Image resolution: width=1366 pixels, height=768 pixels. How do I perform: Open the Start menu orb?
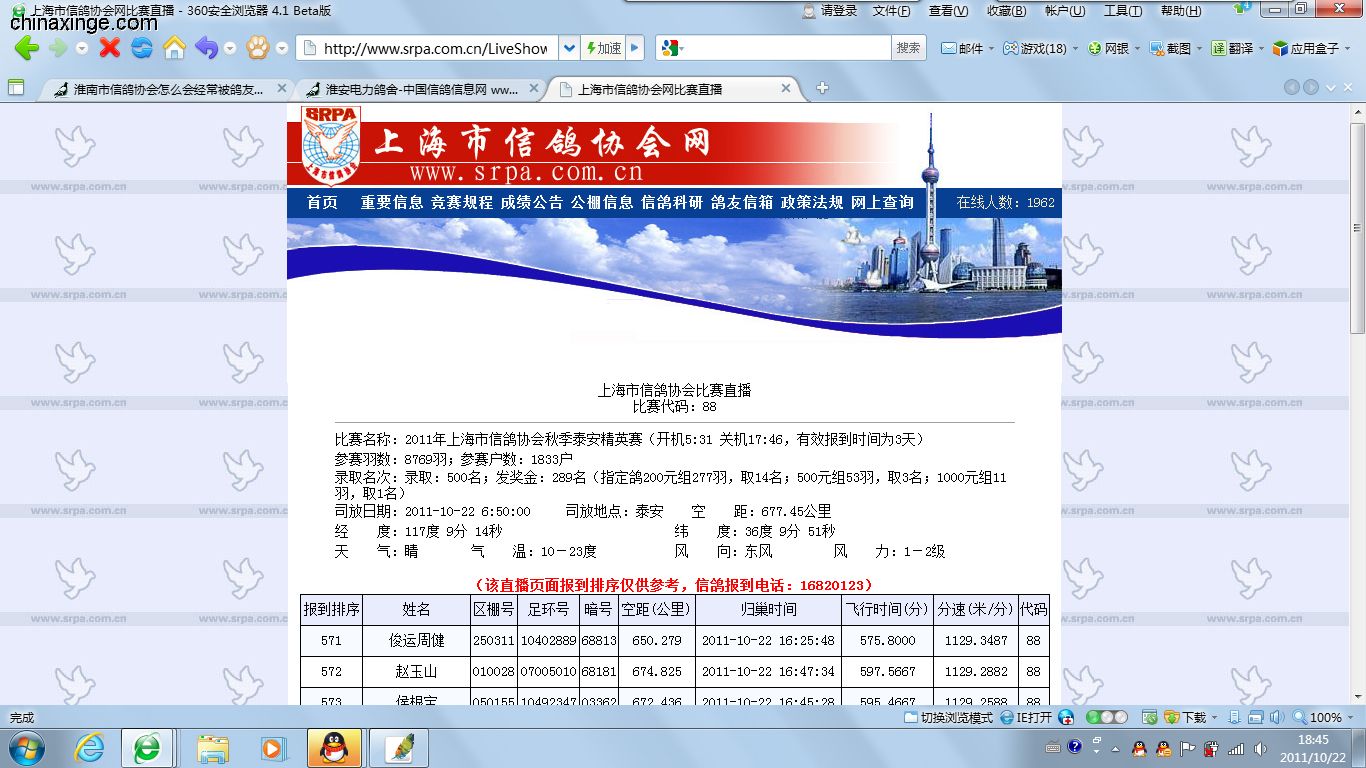point(26,747)
